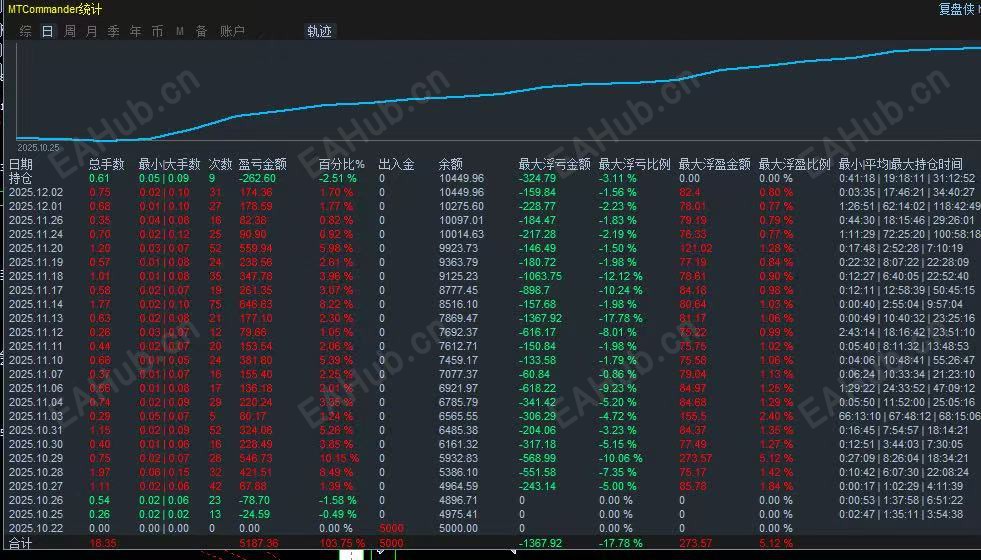
Task: Click balance value 10275.60
Action: click(461, 206)
